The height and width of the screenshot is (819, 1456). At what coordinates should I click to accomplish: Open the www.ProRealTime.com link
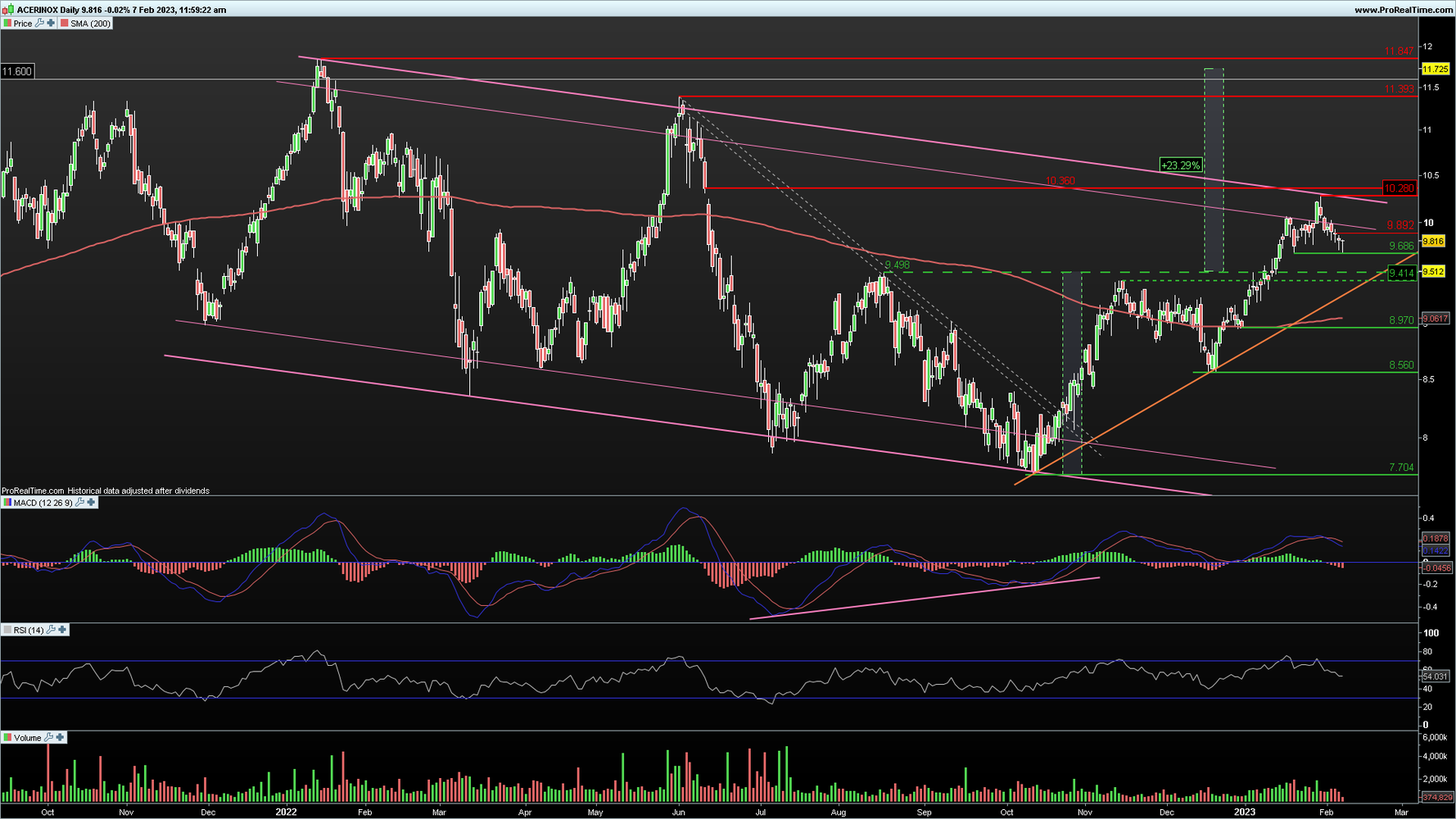(1404, 10)
